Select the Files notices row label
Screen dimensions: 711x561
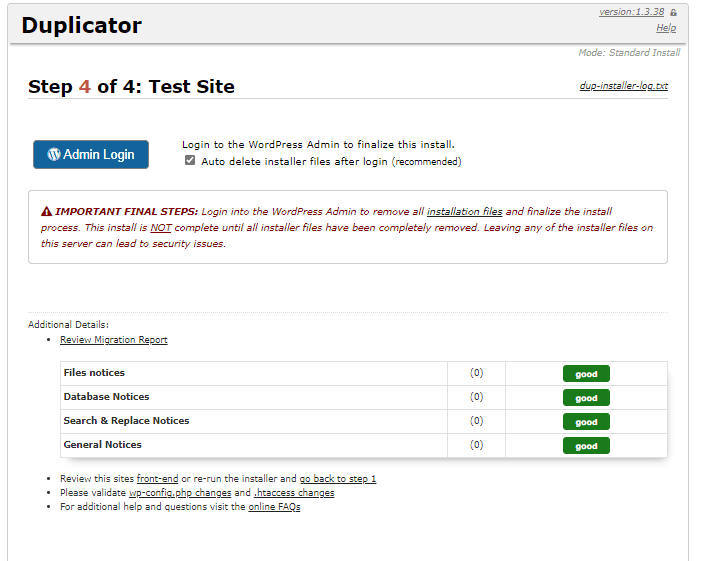(94, 373)
